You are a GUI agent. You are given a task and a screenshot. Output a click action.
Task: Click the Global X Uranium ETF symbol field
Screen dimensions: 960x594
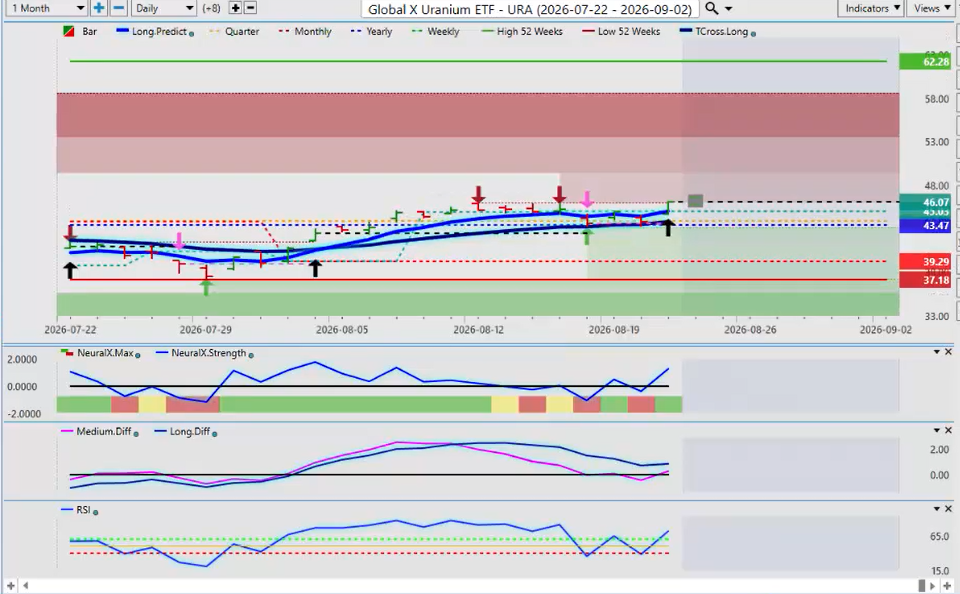(530, 9)
